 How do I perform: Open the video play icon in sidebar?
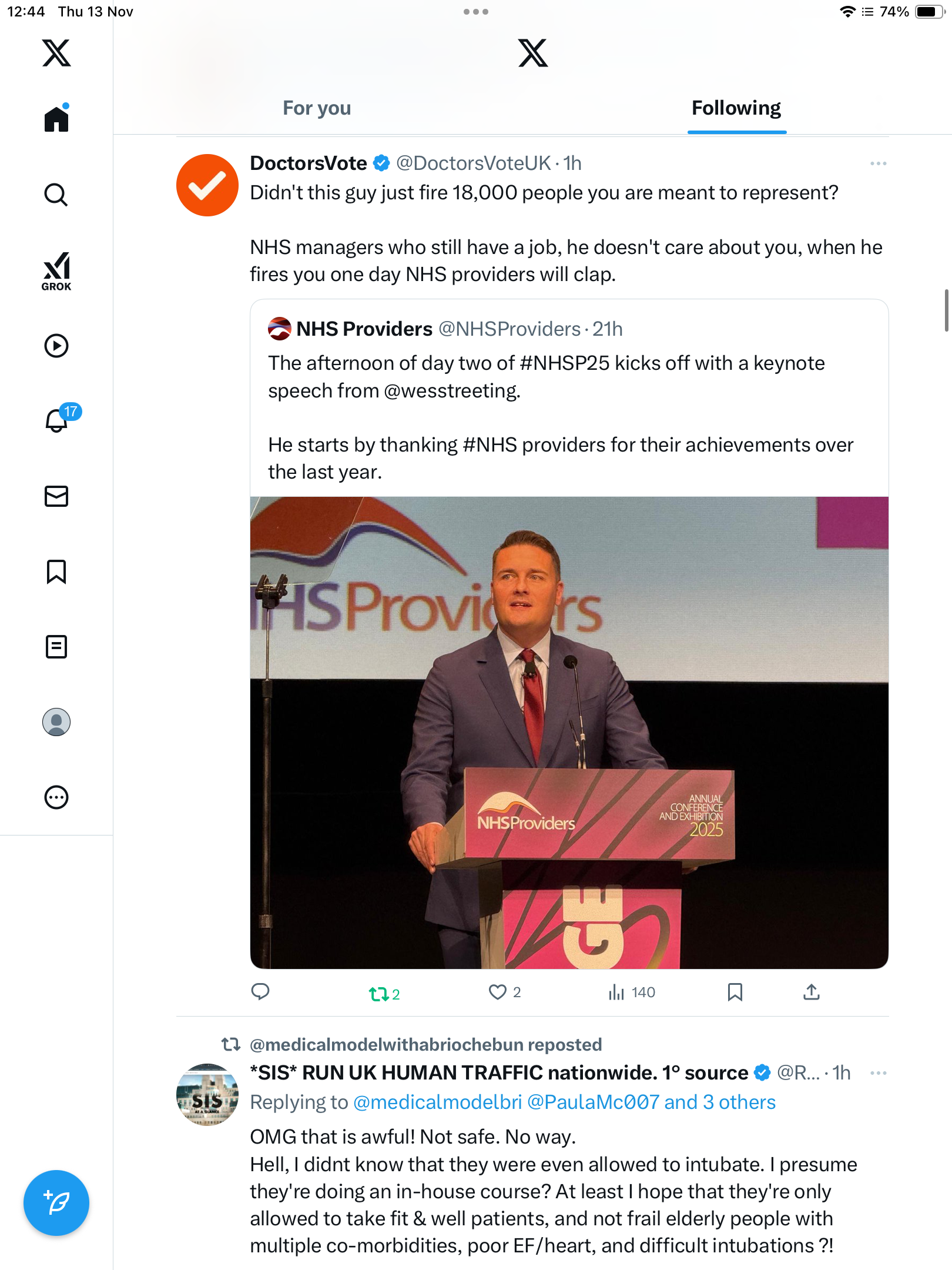pyautogui.click(x=56, y=346)
